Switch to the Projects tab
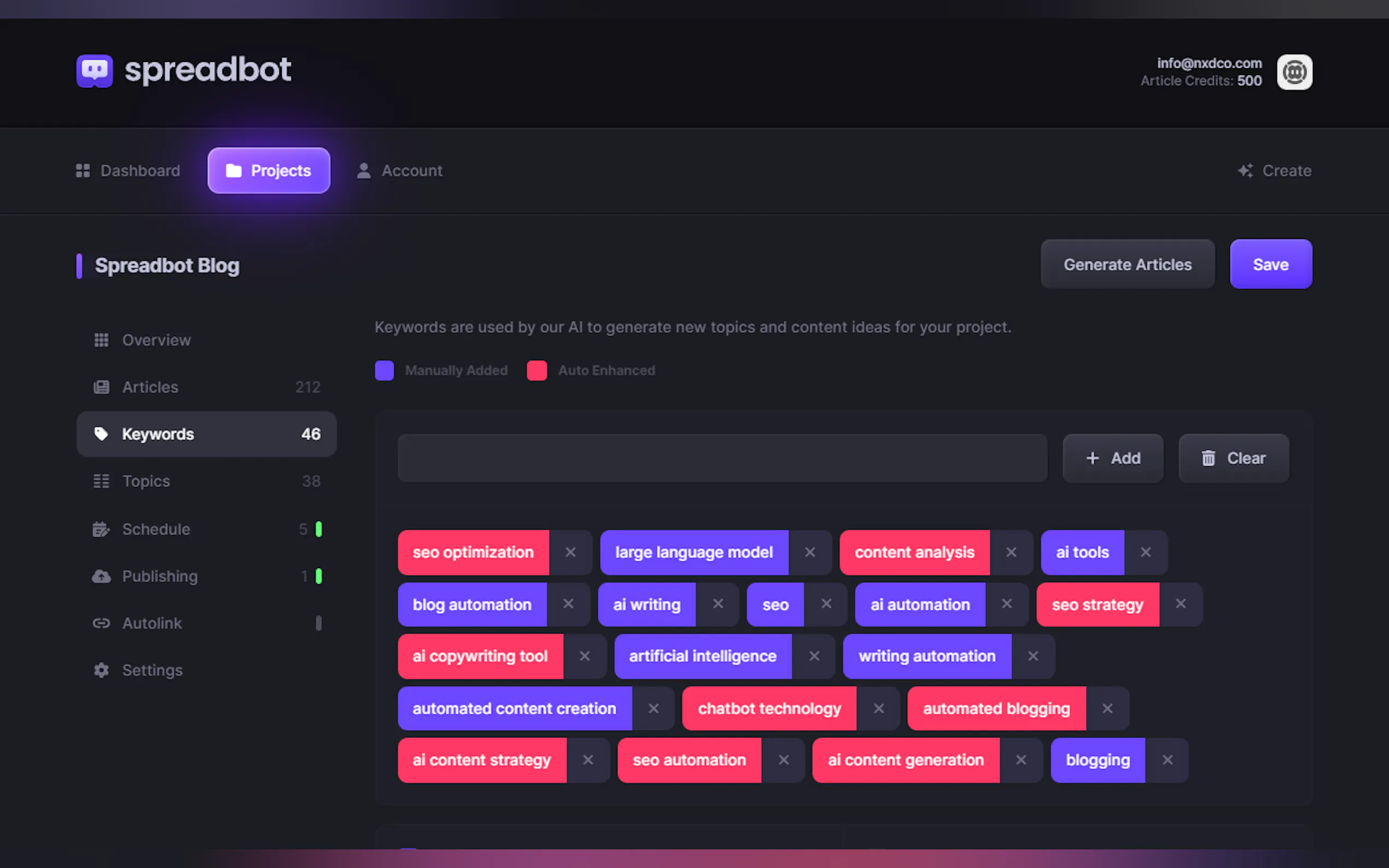 (x=269, y=171)
